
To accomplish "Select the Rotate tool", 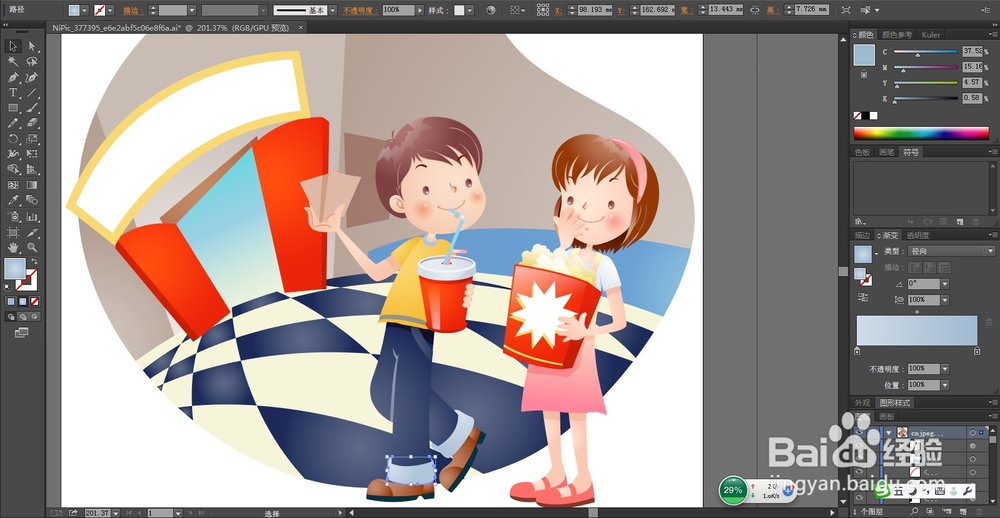I will point(13,138).
